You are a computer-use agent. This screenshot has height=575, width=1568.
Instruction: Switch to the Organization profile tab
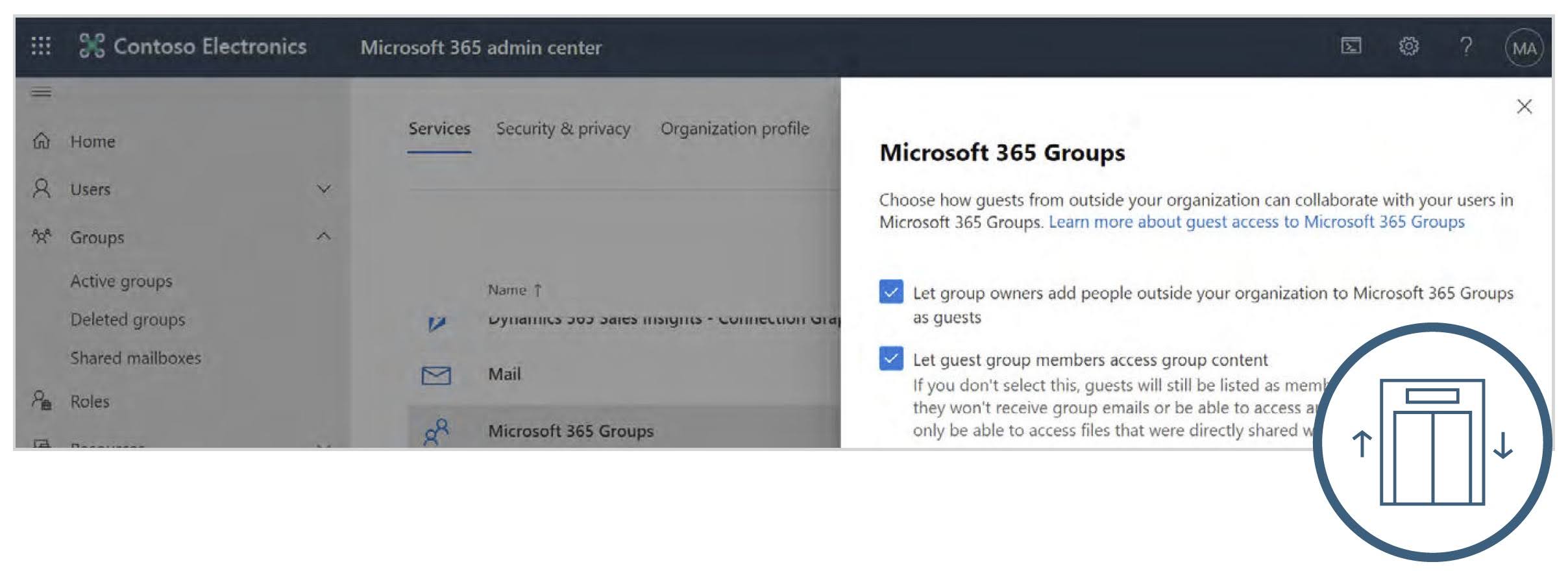click(735, 128)
